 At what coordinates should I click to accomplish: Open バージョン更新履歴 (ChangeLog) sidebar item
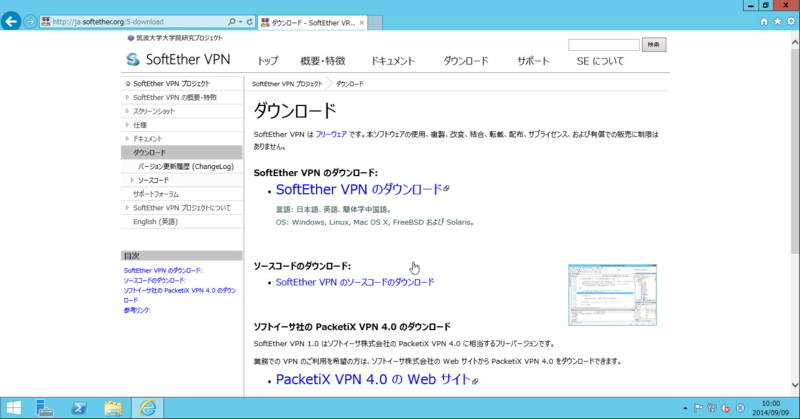coord(186,166)
